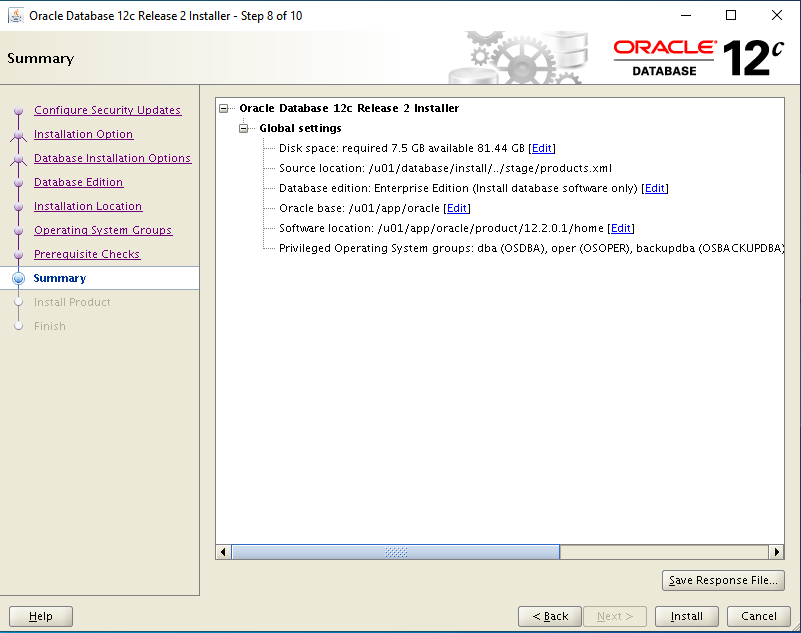The image size is (801, 633).
Task: Go to Operating System Groups step
Action: click(103, 230)
